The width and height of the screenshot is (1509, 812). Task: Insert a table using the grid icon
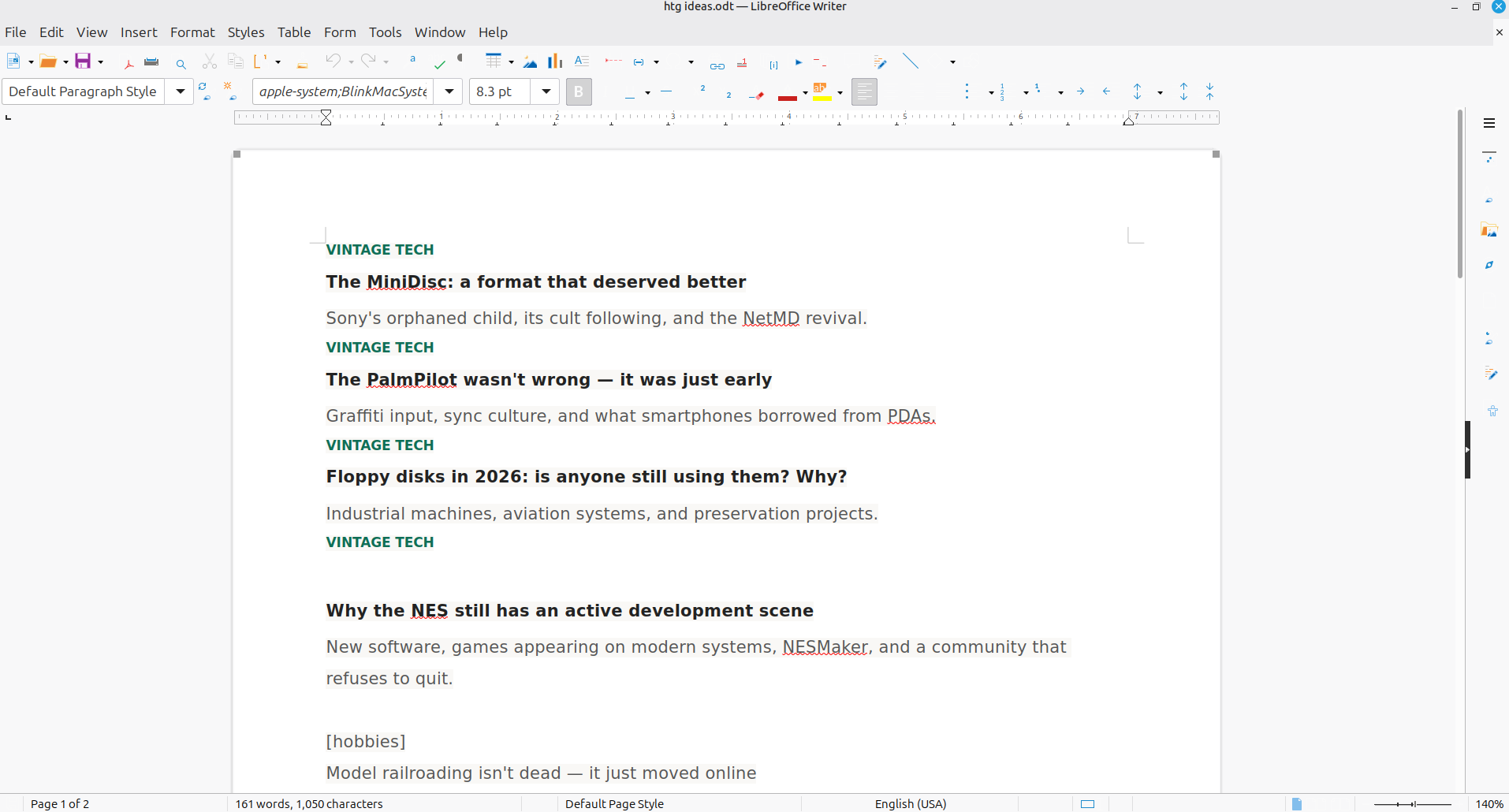[494, 61]
